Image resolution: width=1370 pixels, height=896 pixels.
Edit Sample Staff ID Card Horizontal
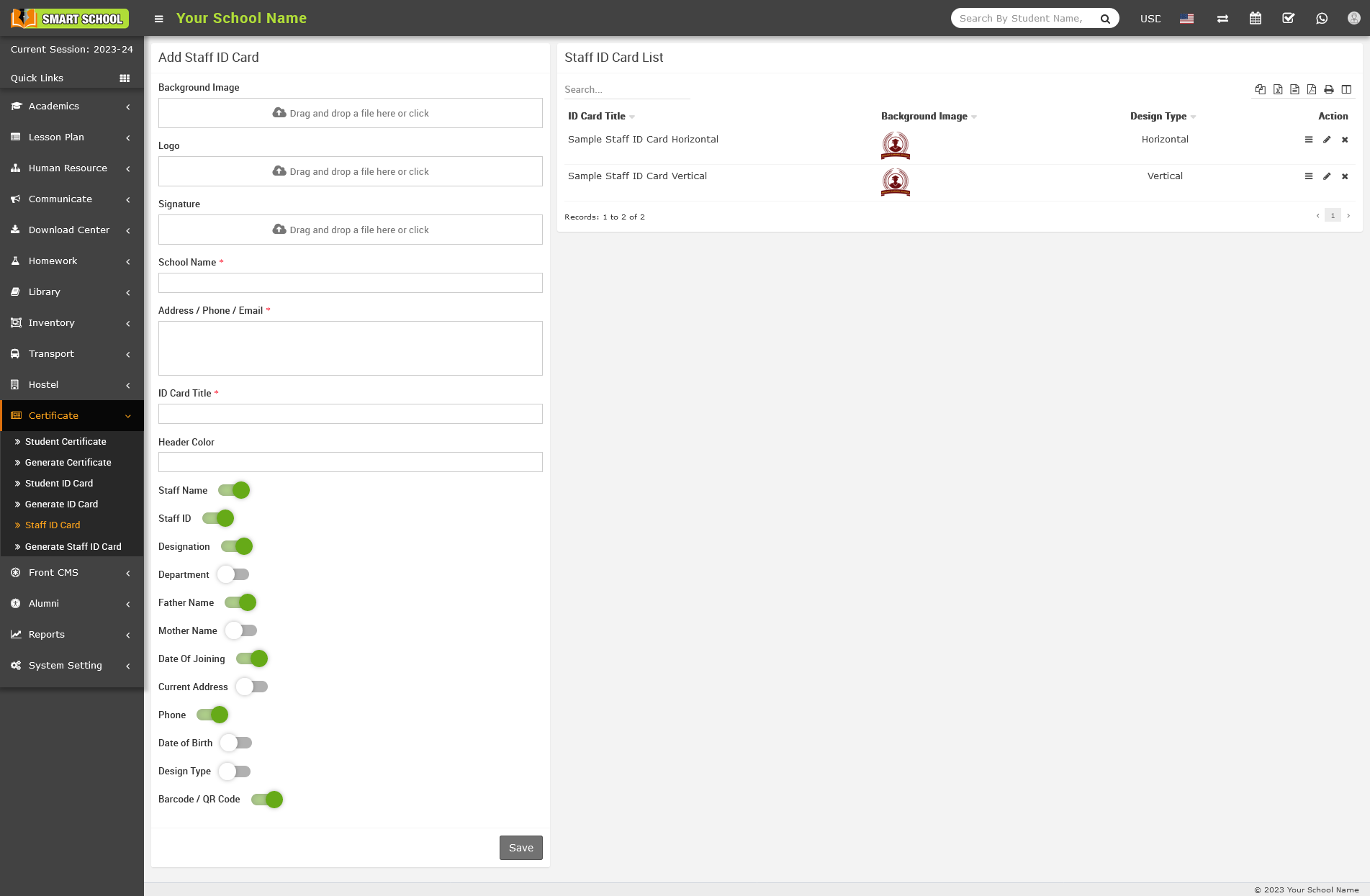click(1326, 140)
